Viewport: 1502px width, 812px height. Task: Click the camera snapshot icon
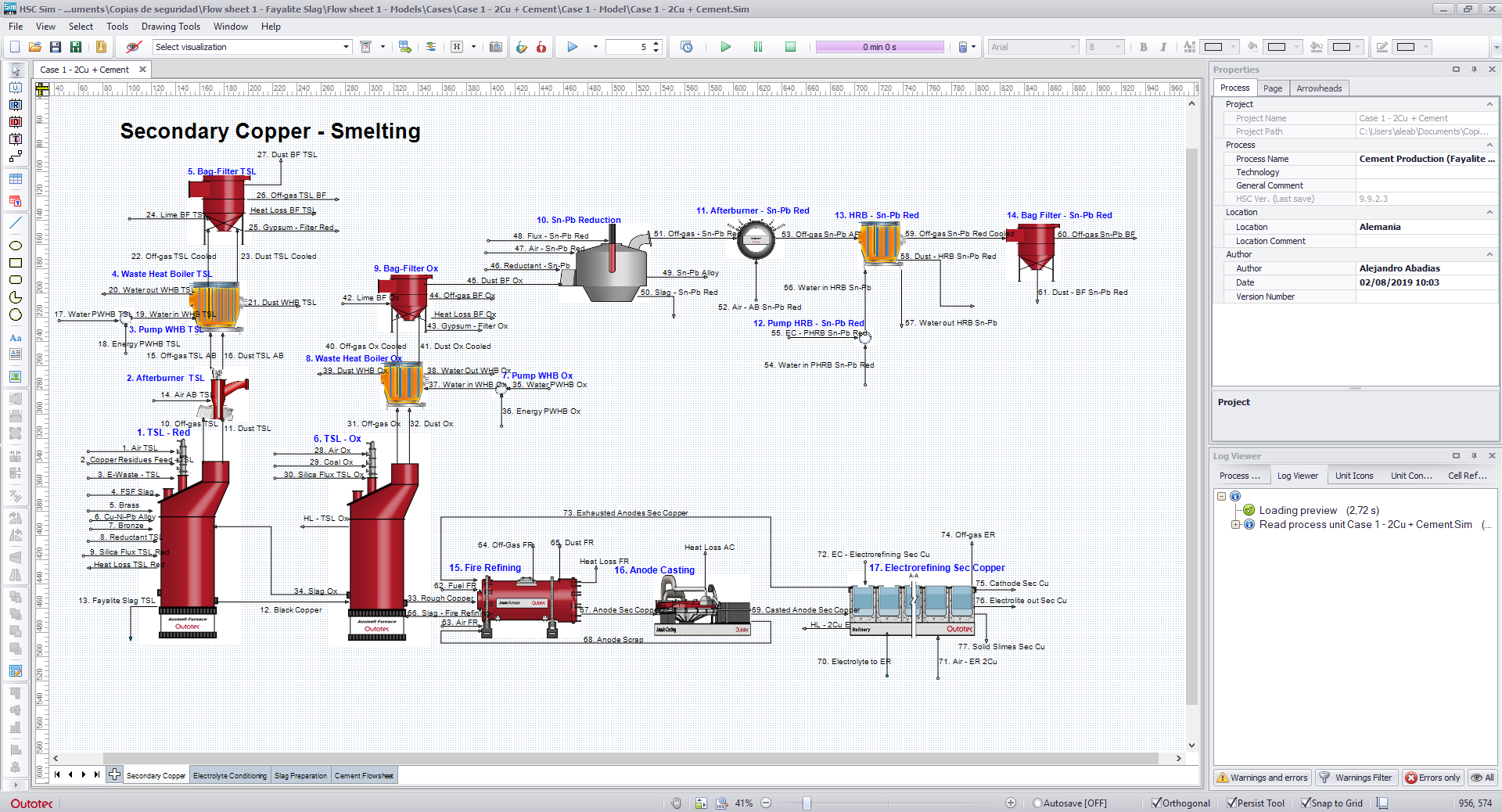click(495, 47)
